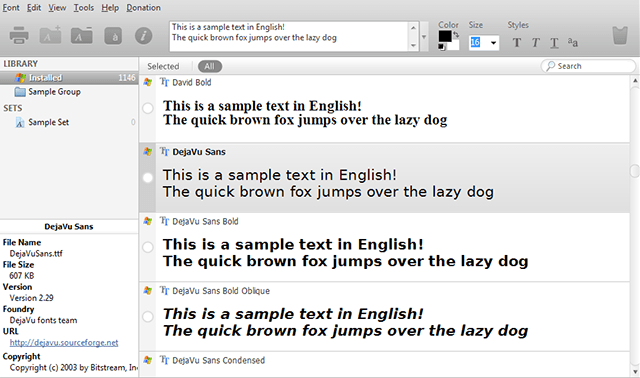
Task: Click the Search fonts field
Action: [x=588, y=66]
